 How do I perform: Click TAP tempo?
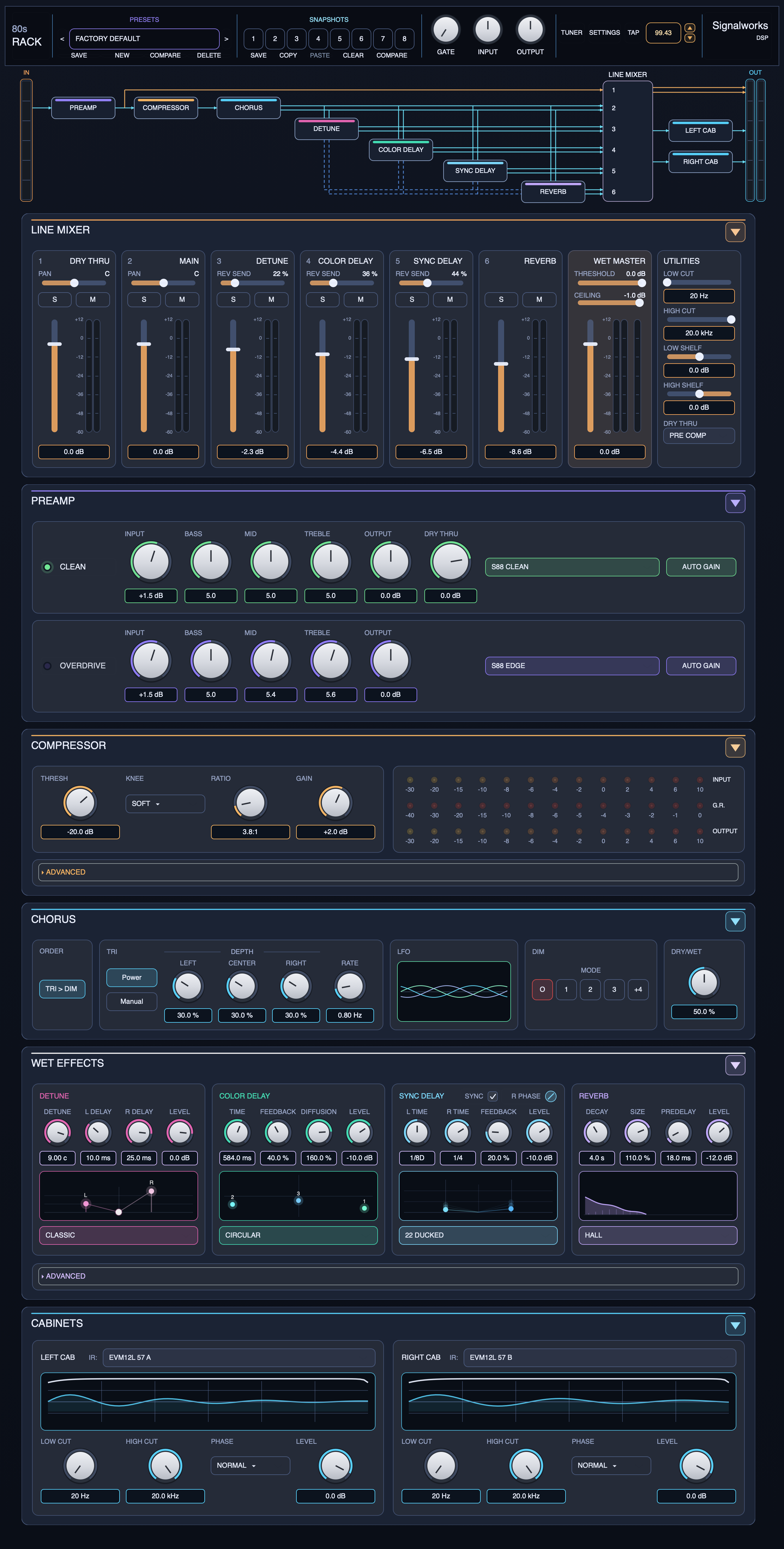[x=633, y=32]
